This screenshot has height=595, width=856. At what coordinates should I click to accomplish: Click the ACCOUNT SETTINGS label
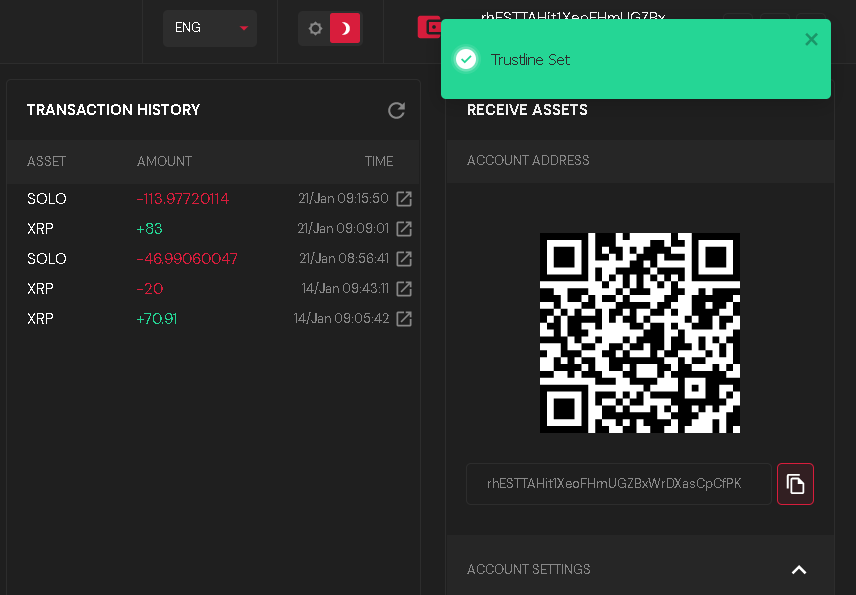tap(528, 569)
